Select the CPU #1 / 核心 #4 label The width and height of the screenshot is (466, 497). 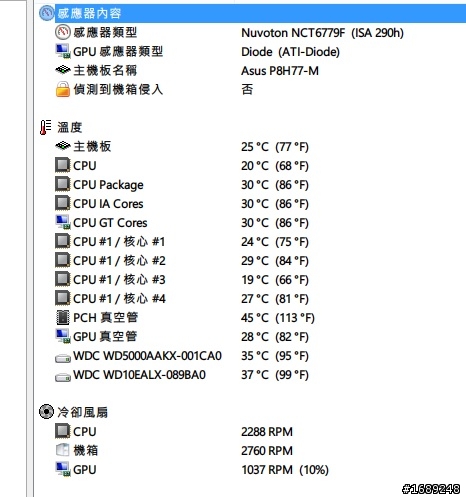pyautogui.click(x=119, y=299)
